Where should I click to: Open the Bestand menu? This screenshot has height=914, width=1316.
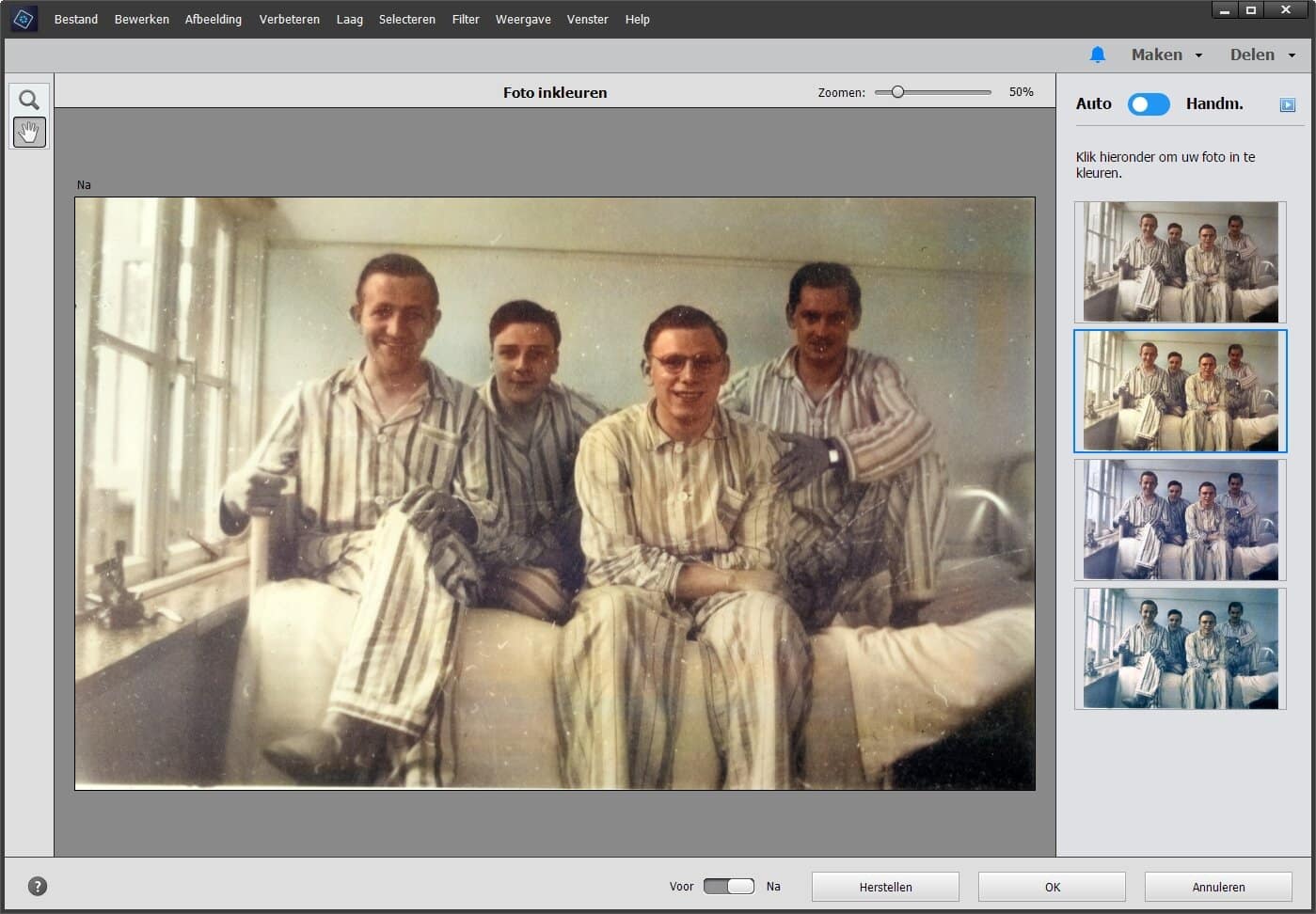pyautogui.click(x=75, y=19)
